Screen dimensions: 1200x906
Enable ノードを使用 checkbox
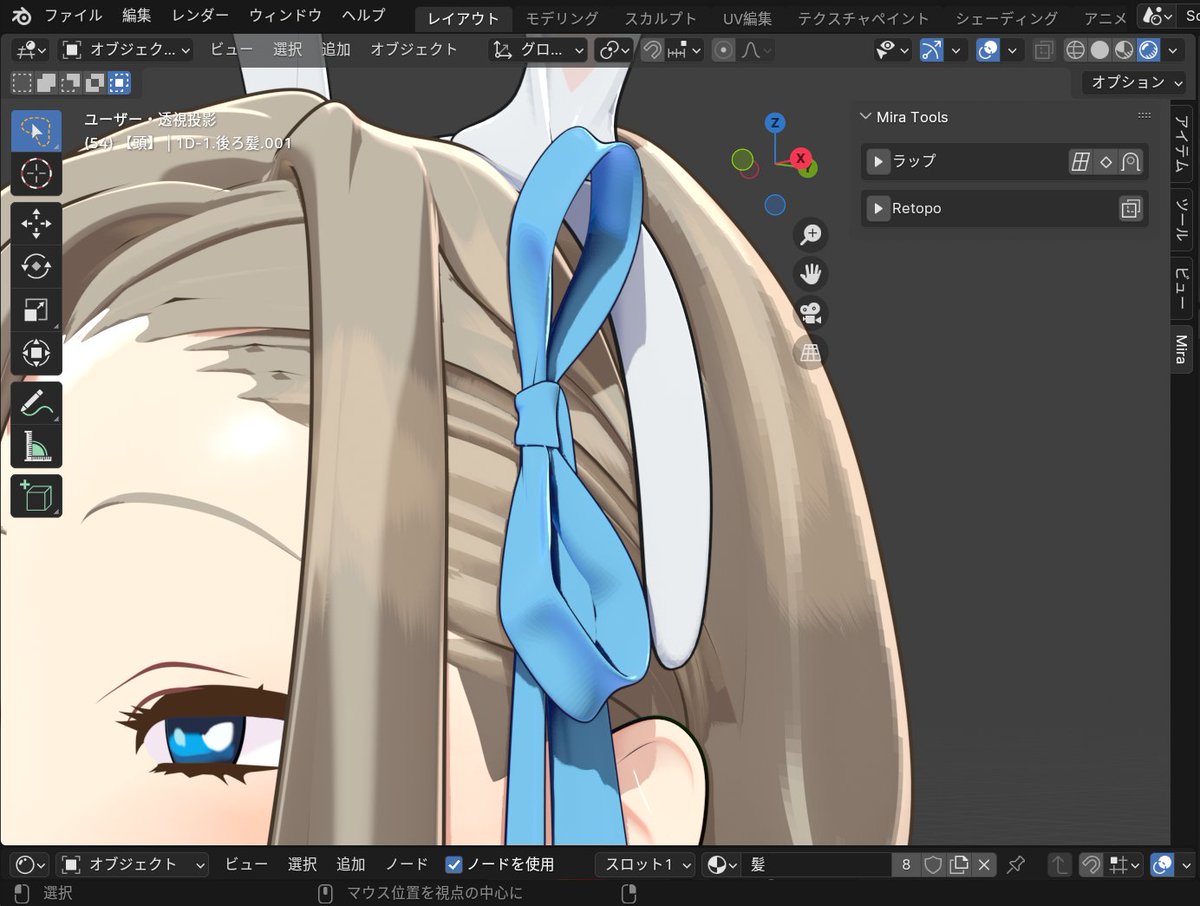point(454,864)
